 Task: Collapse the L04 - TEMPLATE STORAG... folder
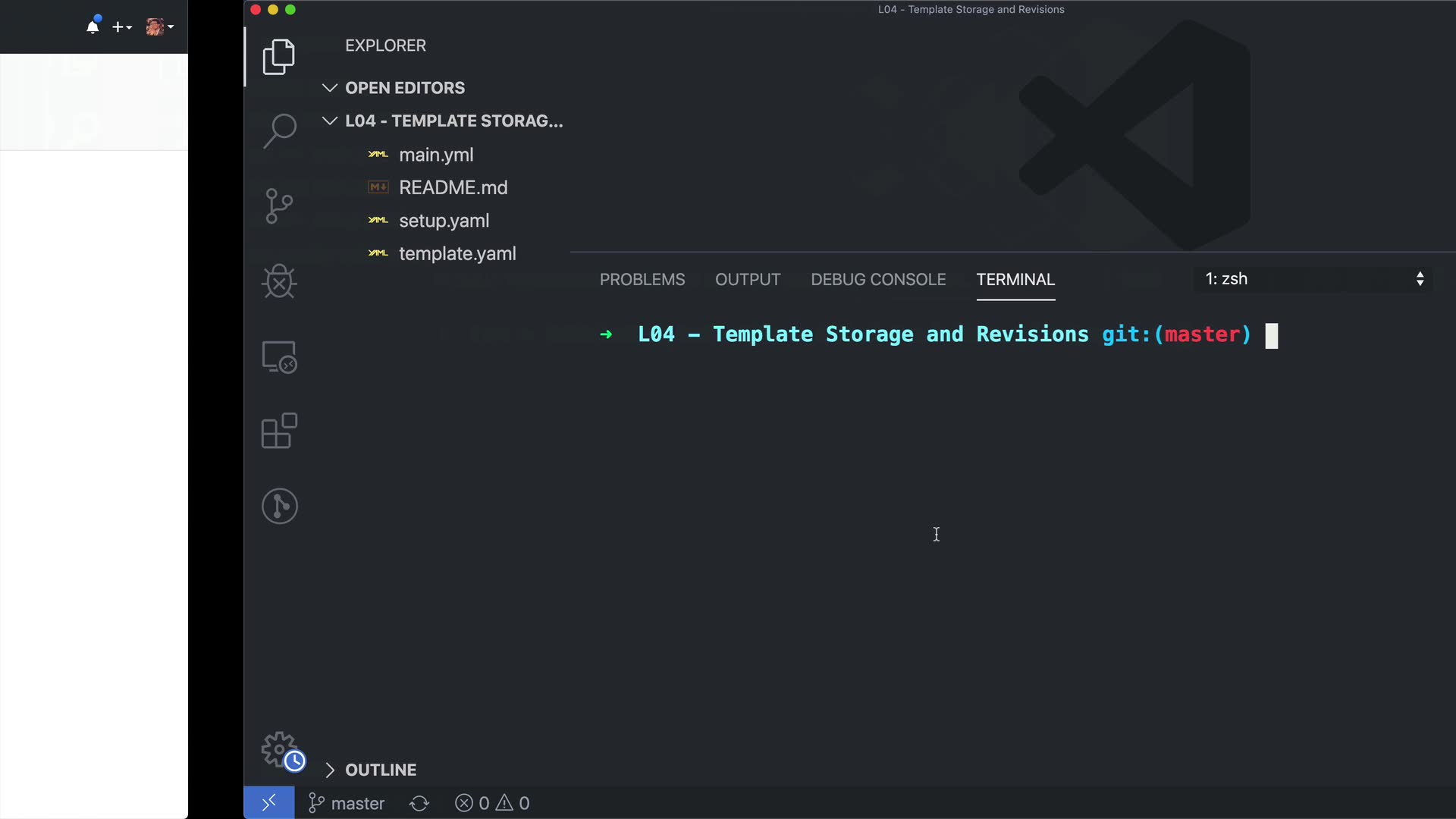(x=329, y=121)
